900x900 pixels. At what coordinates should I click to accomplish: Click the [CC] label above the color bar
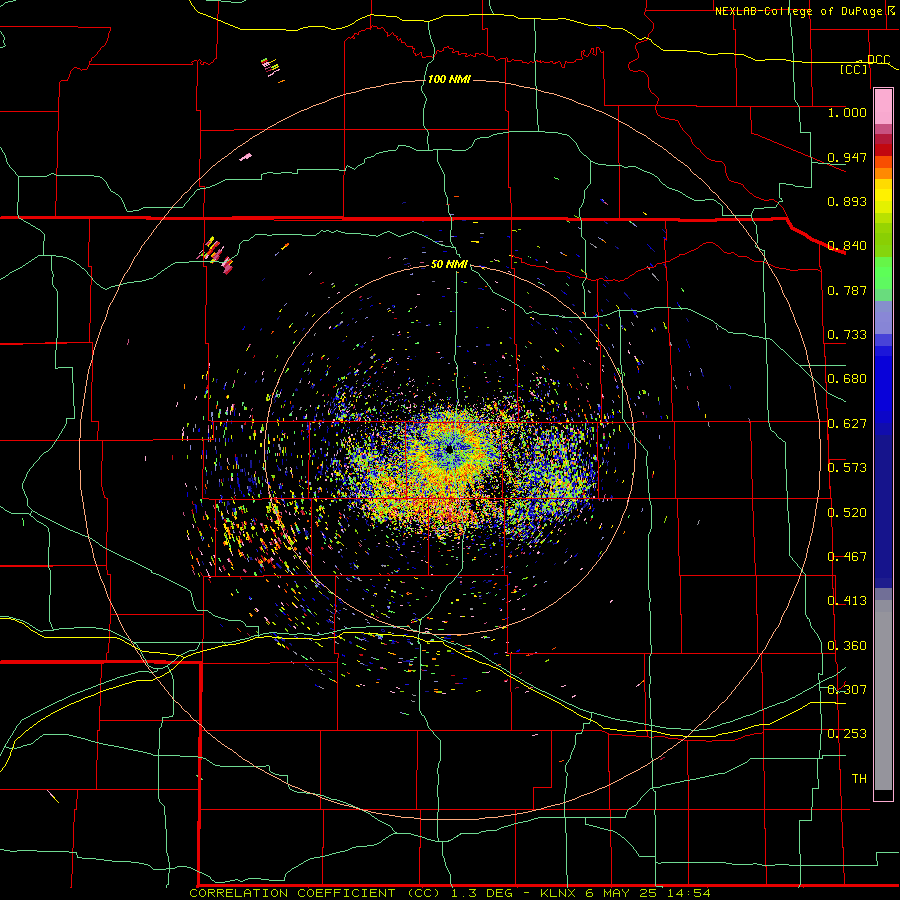[854, 69]
